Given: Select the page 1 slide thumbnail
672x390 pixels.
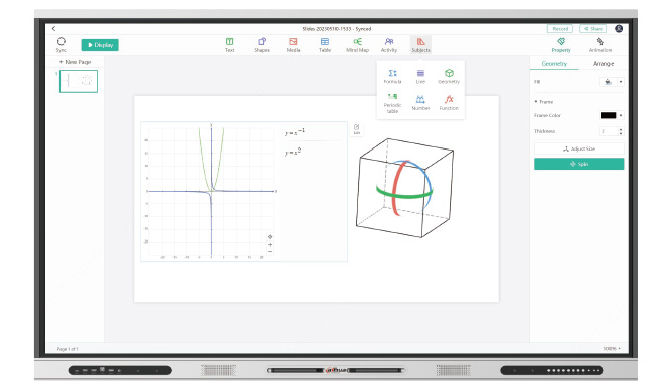Looking at the screenshot, I should 78,81.
